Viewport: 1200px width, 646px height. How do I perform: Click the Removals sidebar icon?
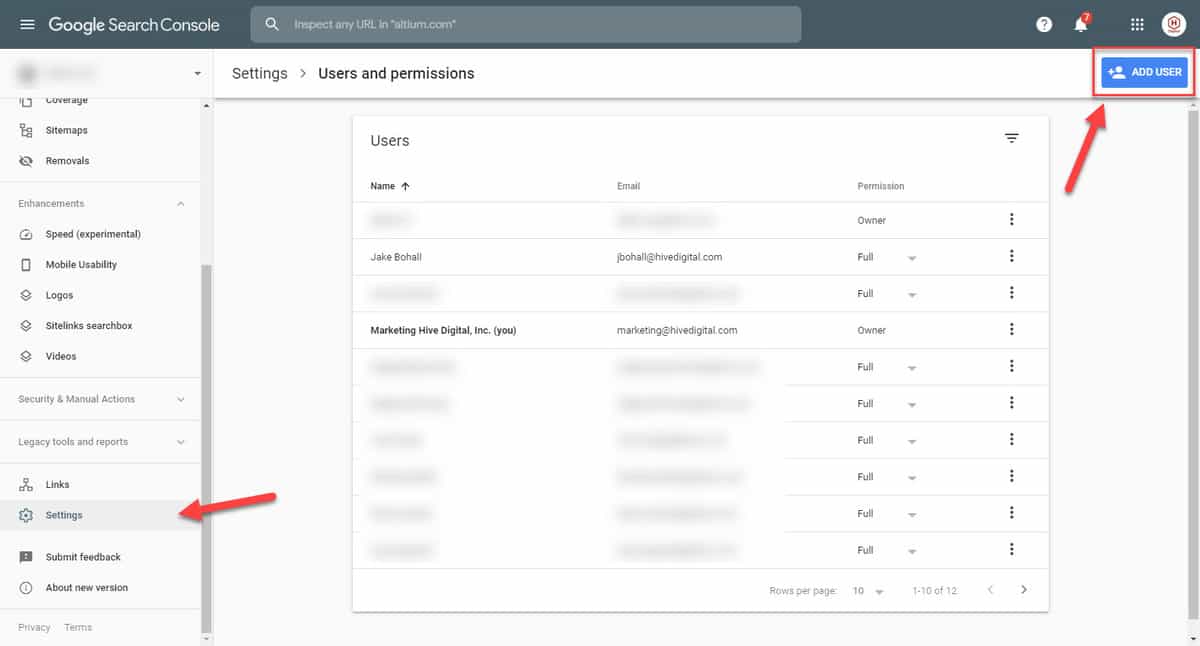click(26, 161)
